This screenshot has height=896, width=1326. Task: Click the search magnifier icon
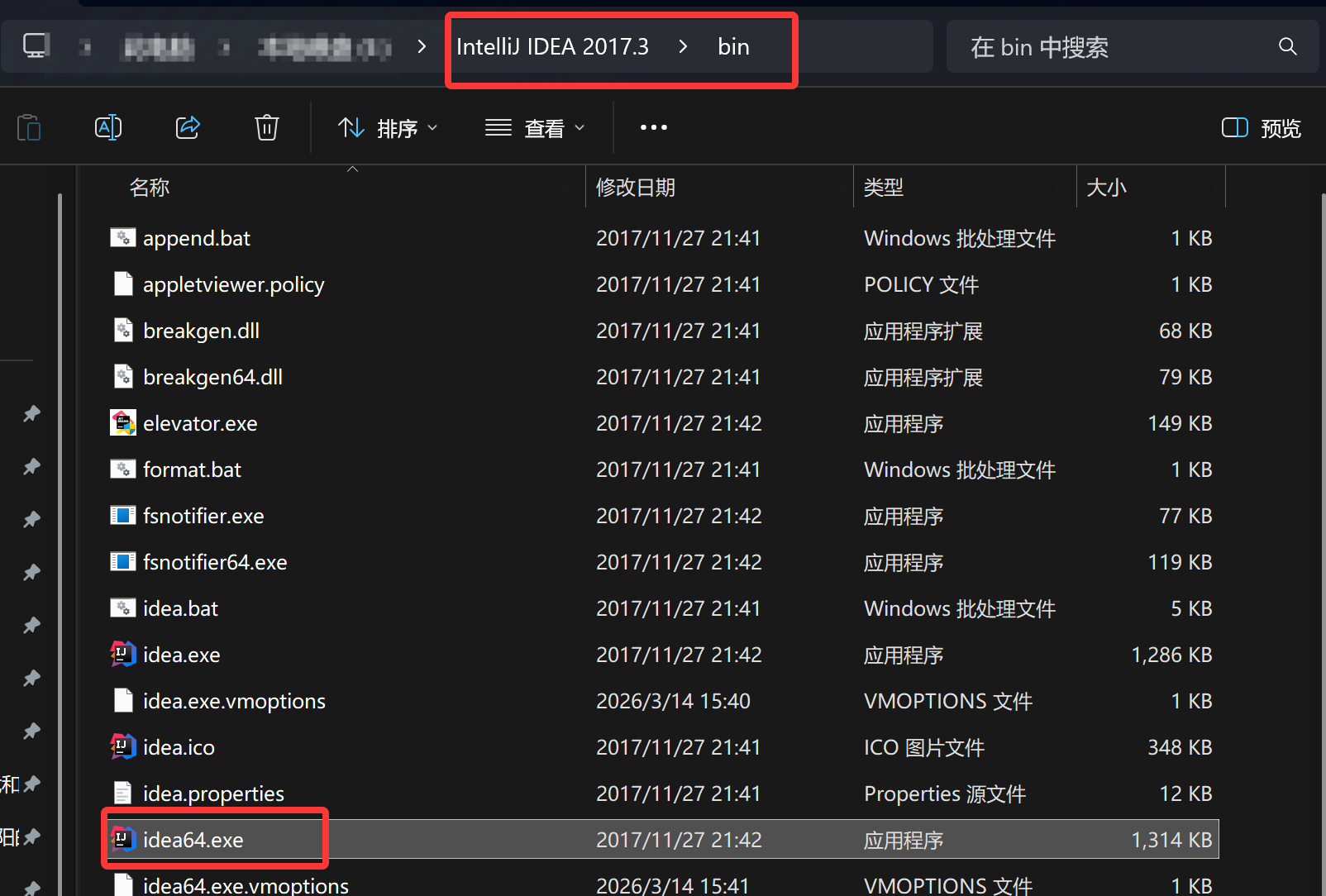click(x=1287, y=46)
